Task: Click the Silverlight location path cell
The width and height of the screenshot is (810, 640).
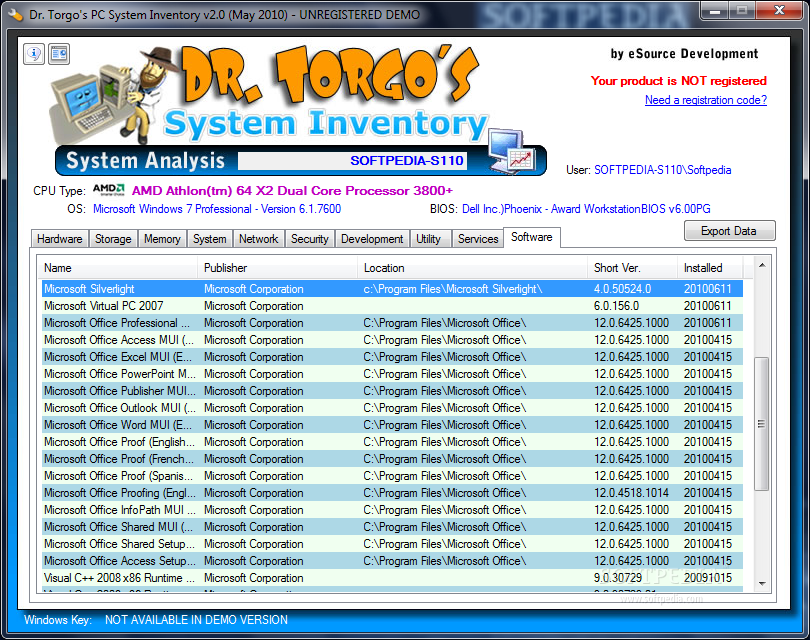Action: (x=453, y=289)
